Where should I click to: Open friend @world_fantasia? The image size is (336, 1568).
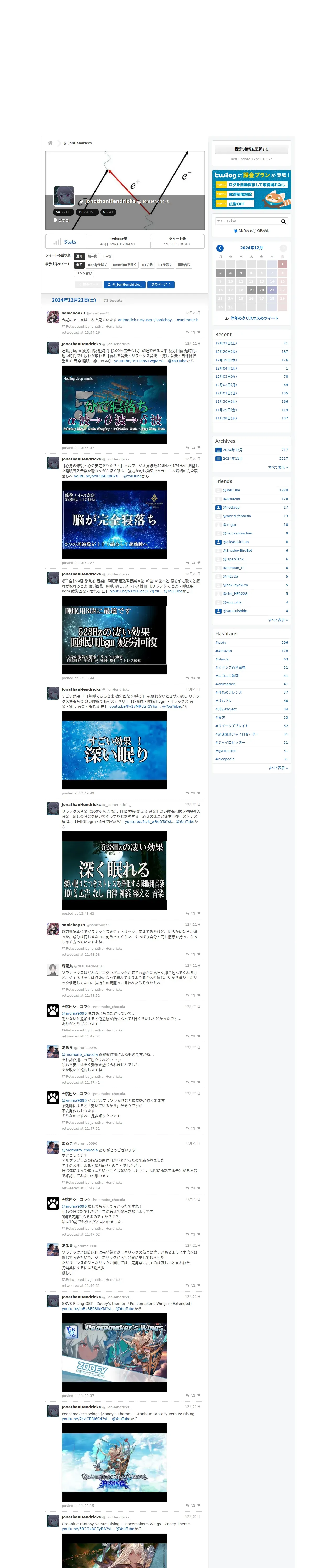(x=237, y=516)
